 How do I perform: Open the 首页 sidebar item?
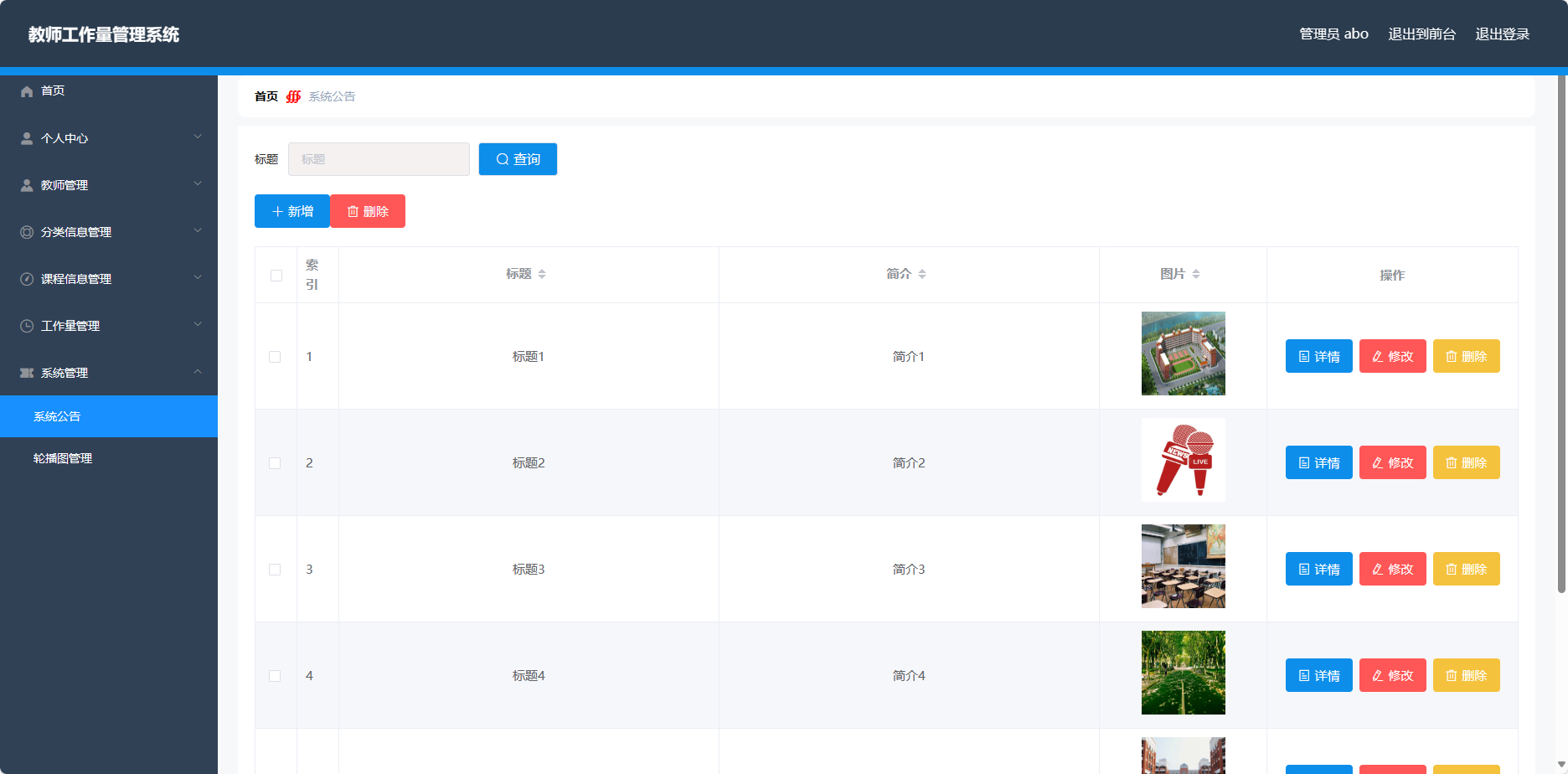[109, 90]
